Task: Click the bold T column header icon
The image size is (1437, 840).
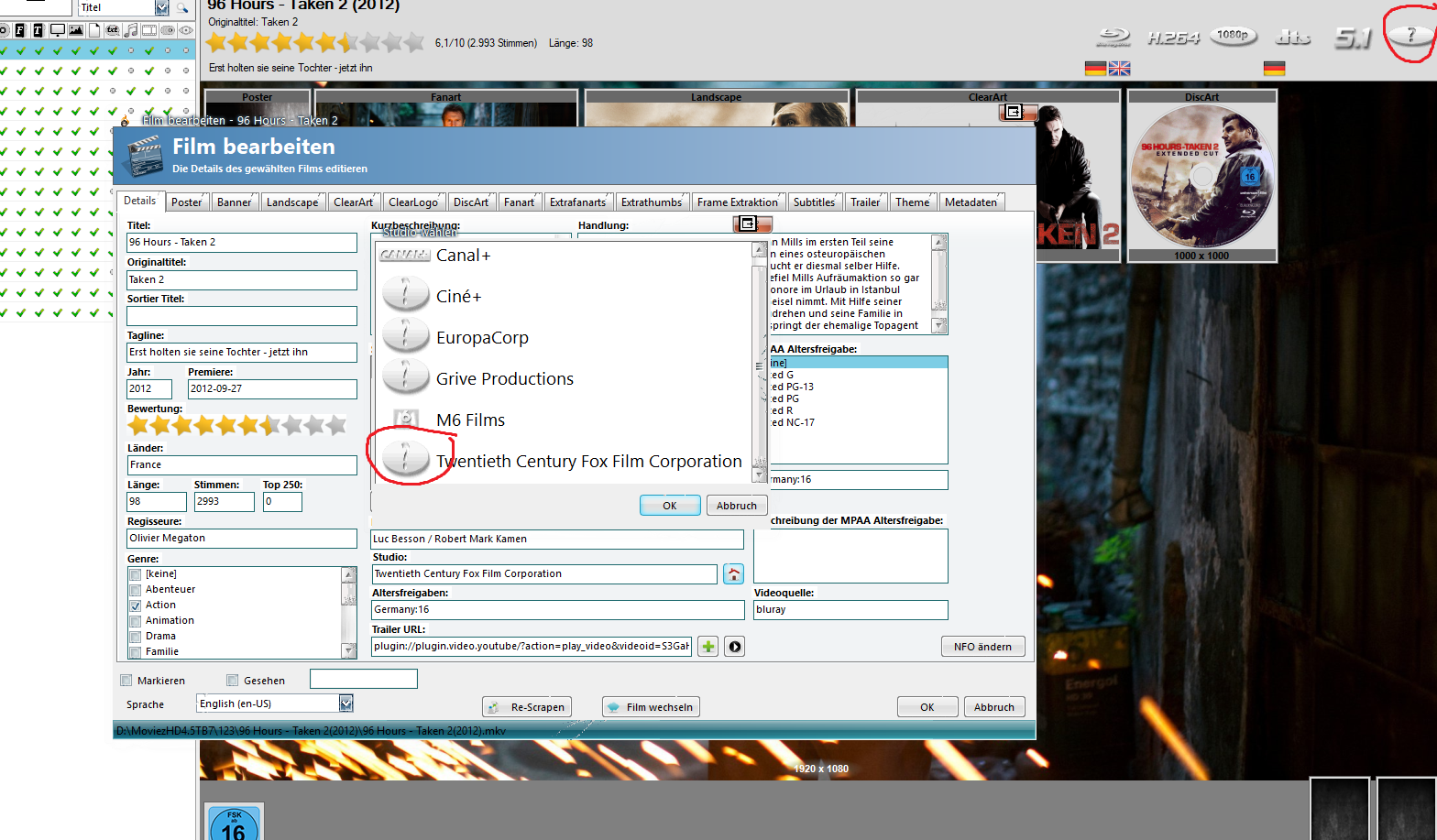Action: pos(38,30)
